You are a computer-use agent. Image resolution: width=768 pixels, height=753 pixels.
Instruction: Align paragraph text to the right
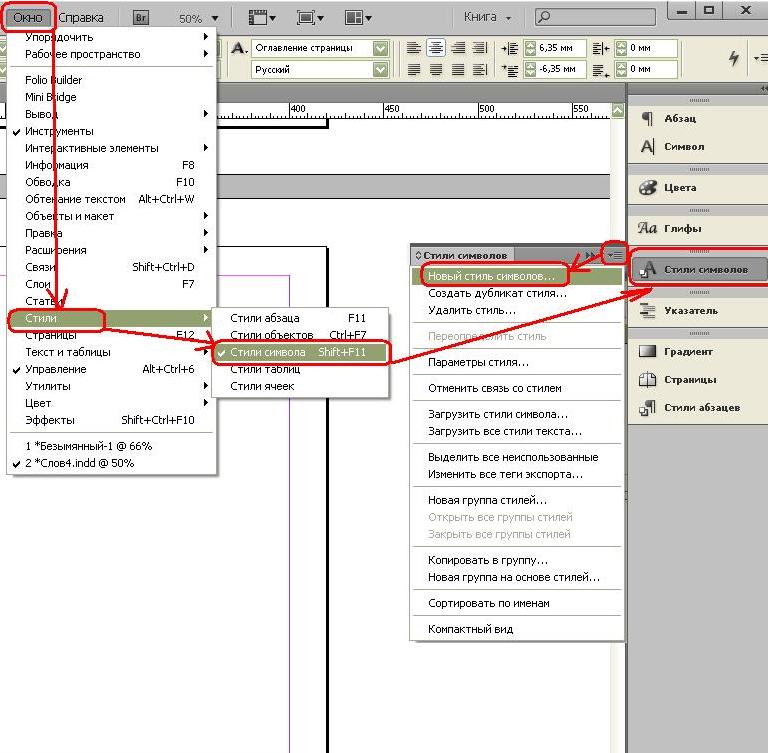coord(458,48)
